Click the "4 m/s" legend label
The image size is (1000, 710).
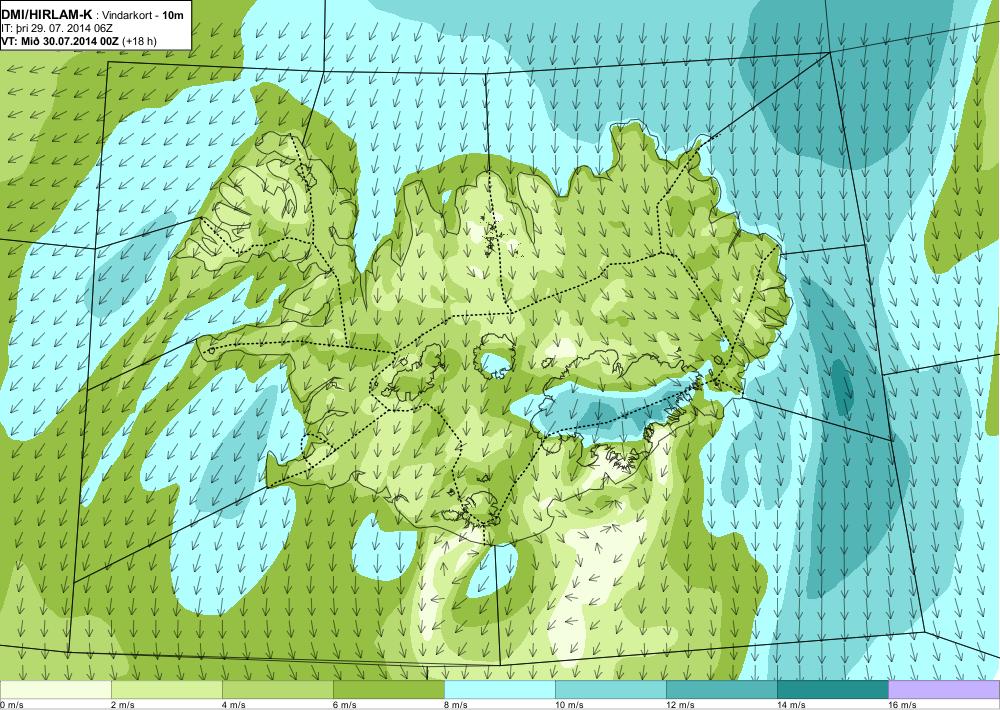[x=234, y=705]
